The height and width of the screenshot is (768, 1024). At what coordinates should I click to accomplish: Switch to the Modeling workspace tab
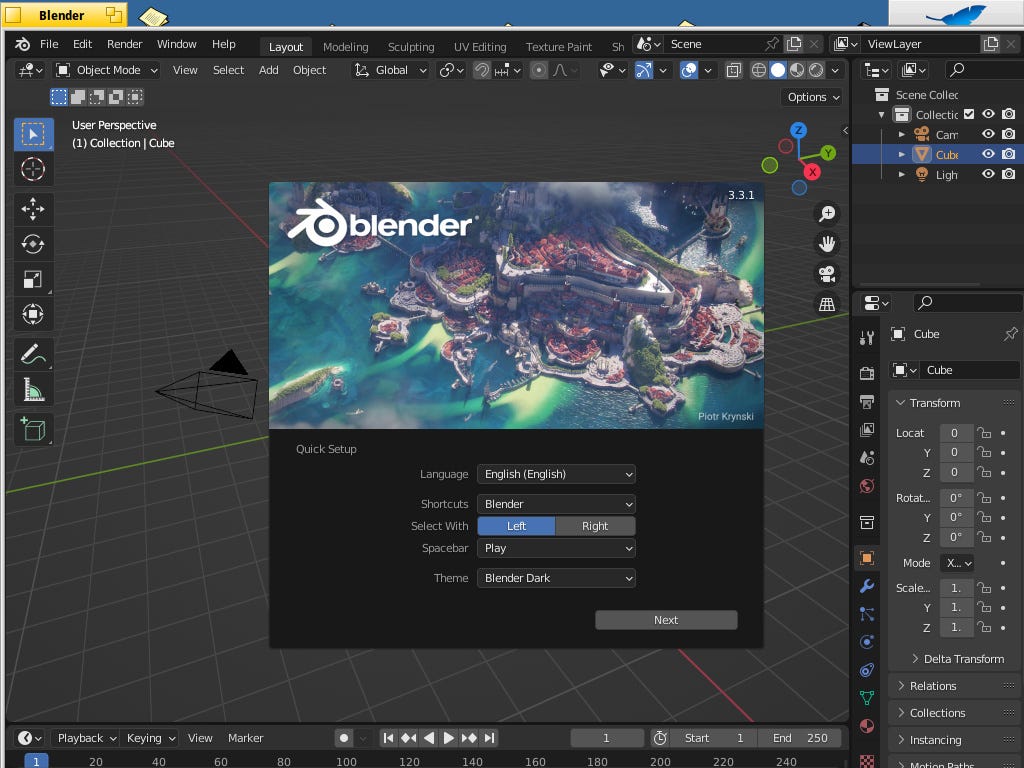(345, 47)
